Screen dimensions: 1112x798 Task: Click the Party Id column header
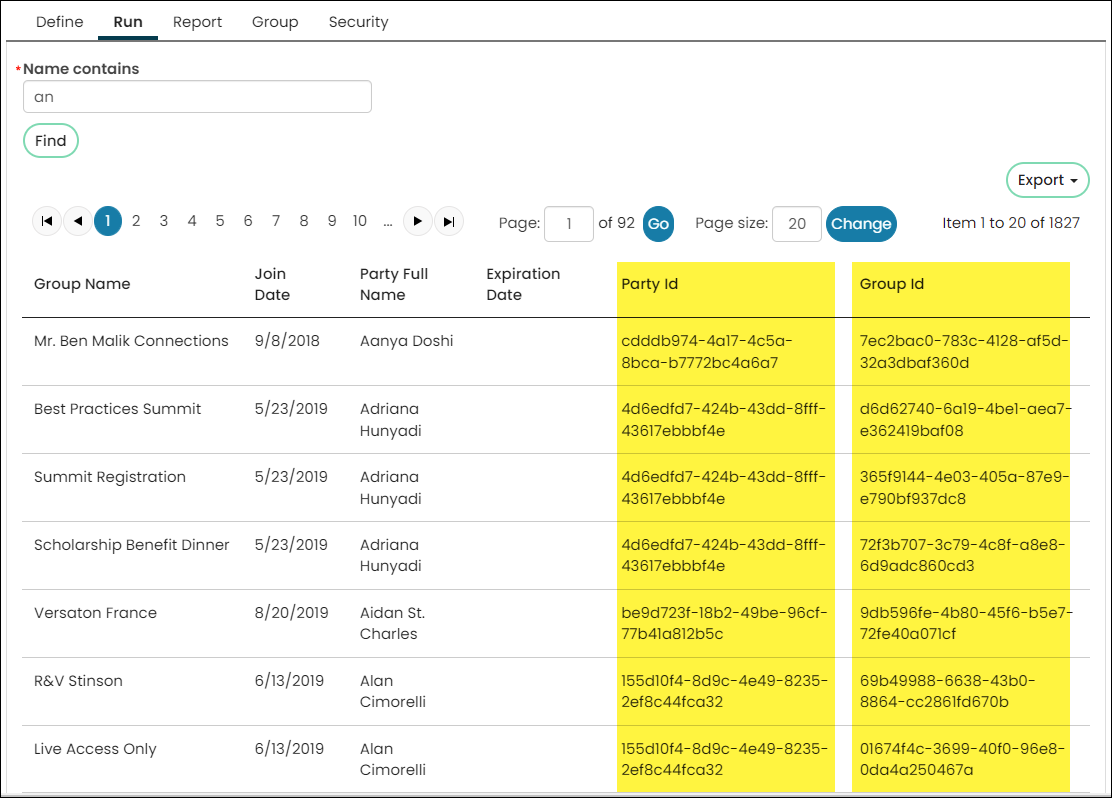point(650,284)
